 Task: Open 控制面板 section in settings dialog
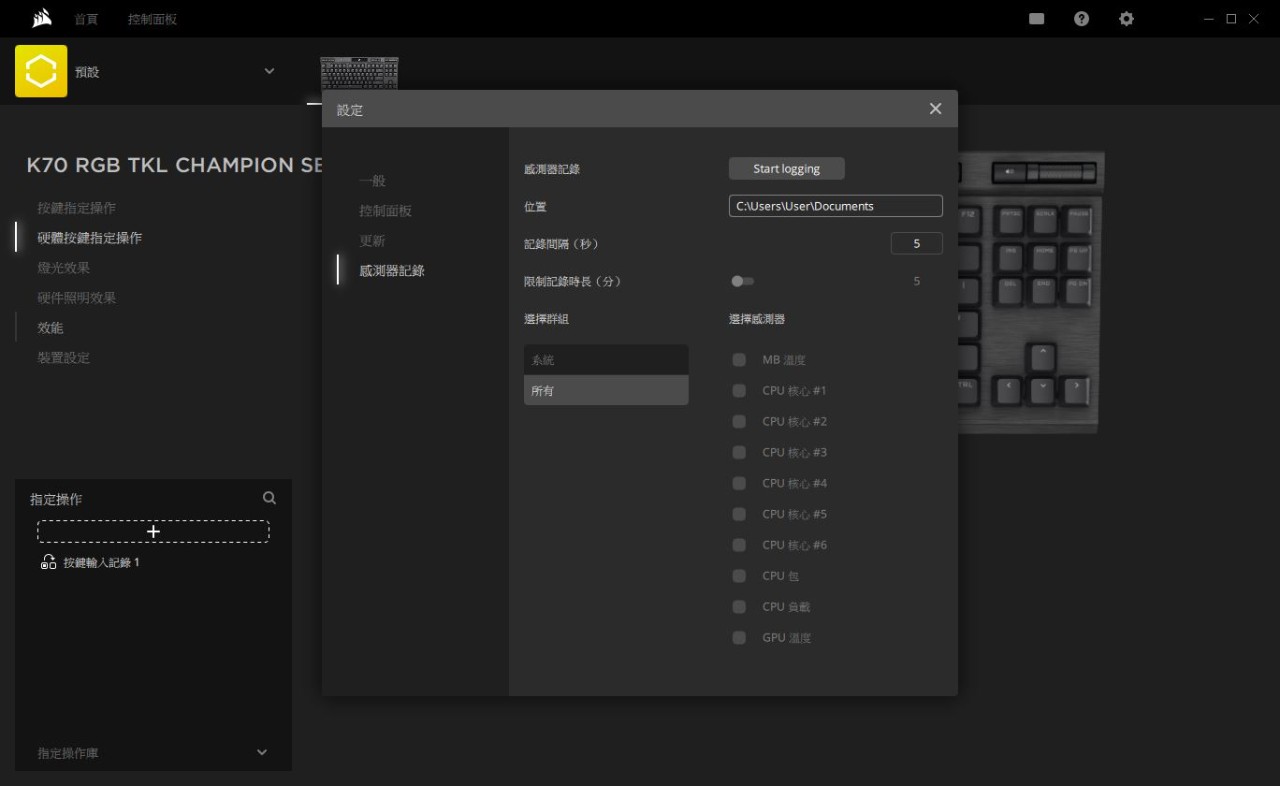385,211
